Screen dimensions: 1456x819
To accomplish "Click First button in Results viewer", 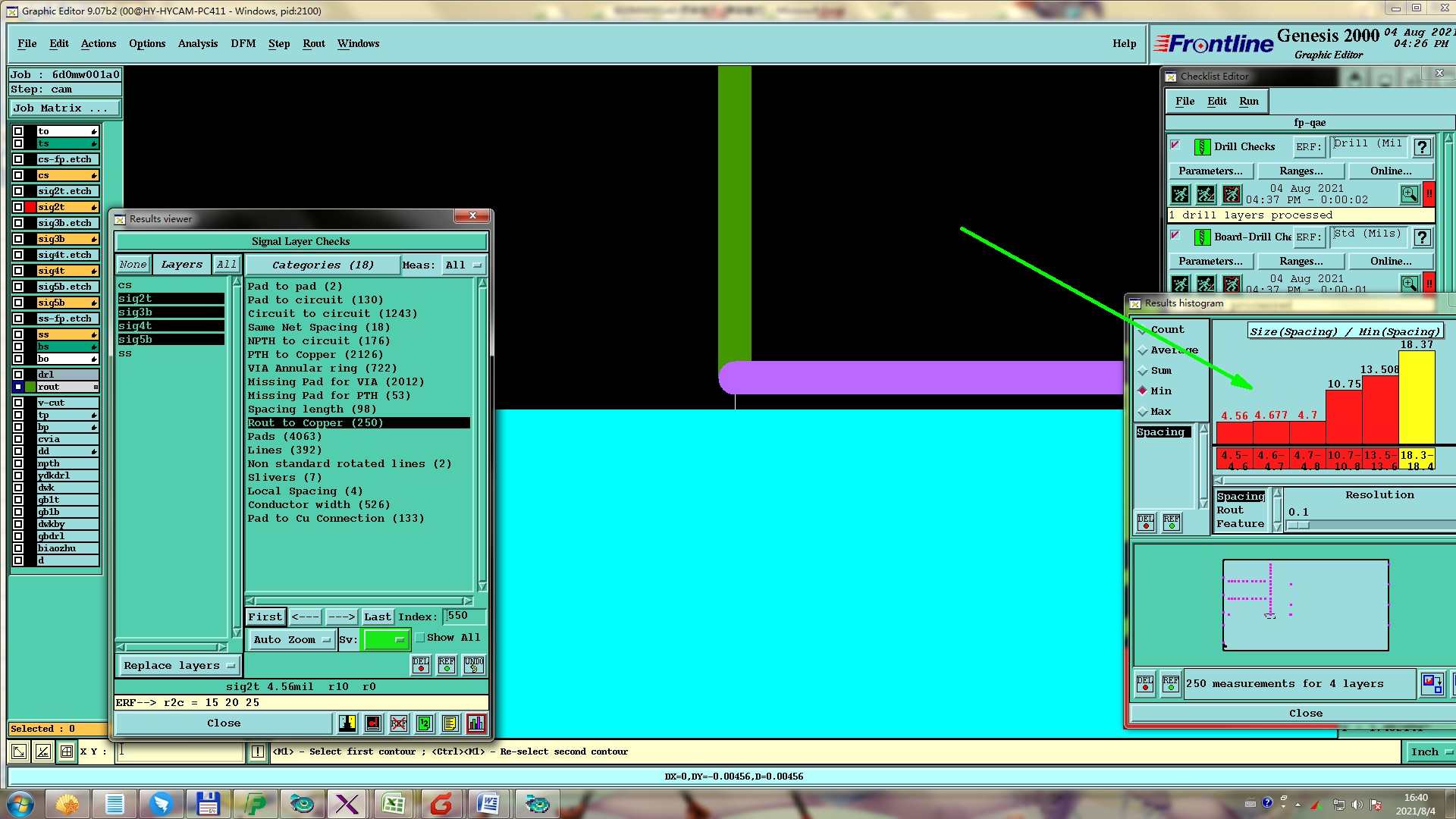I will pos(265,617).
